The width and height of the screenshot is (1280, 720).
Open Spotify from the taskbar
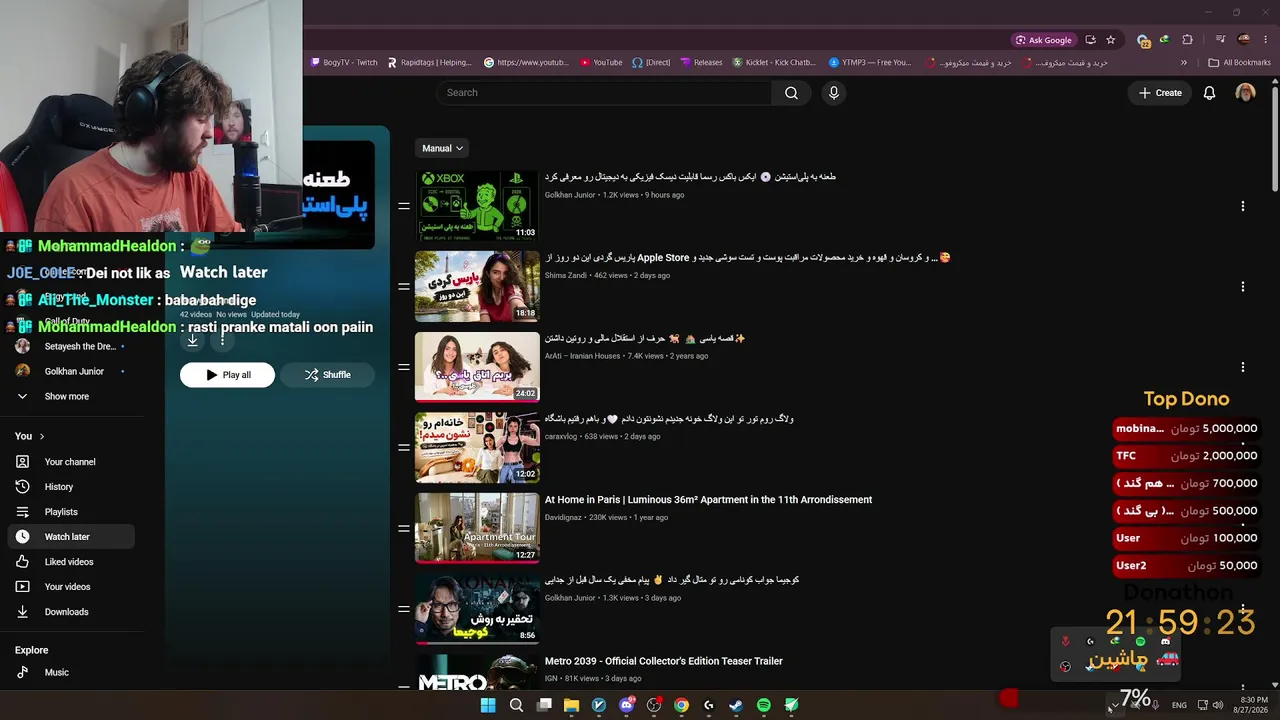(764, 705)
